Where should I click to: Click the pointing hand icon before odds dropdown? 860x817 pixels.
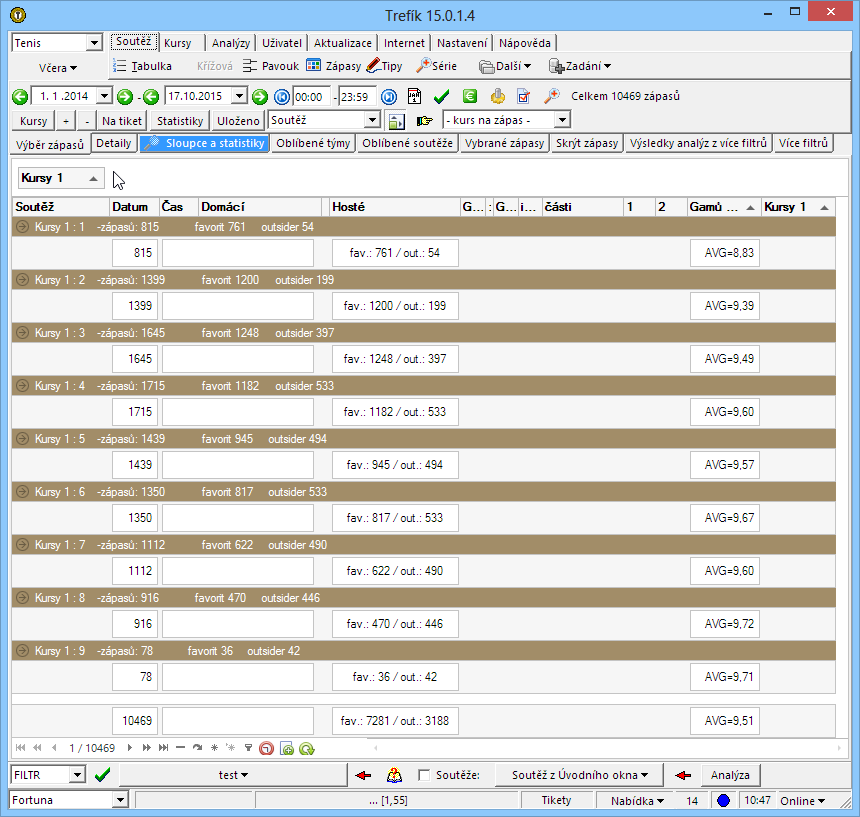tap(425, 121)
